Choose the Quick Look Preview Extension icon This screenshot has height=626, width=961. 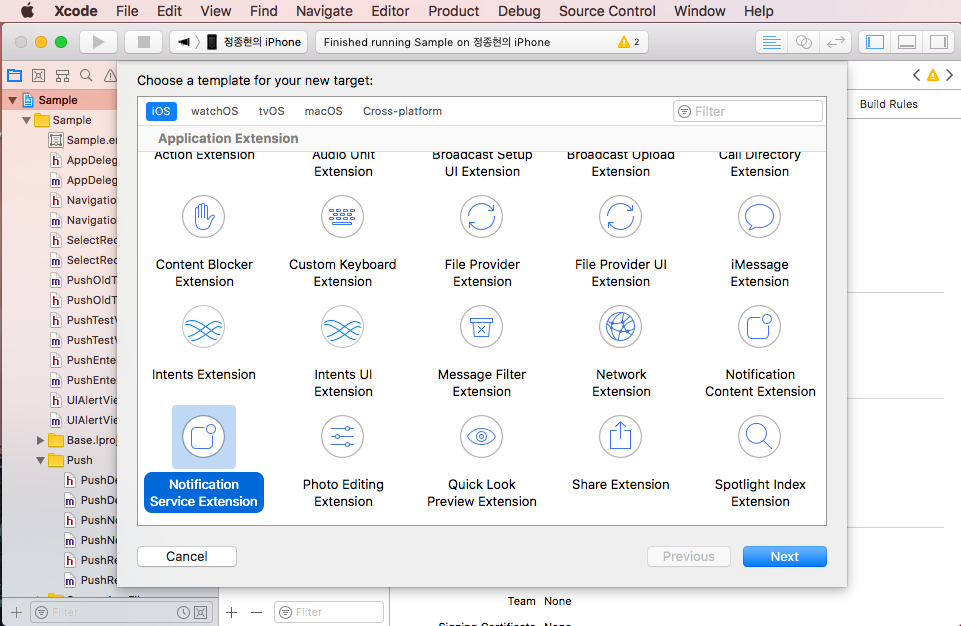coord(482,437)
